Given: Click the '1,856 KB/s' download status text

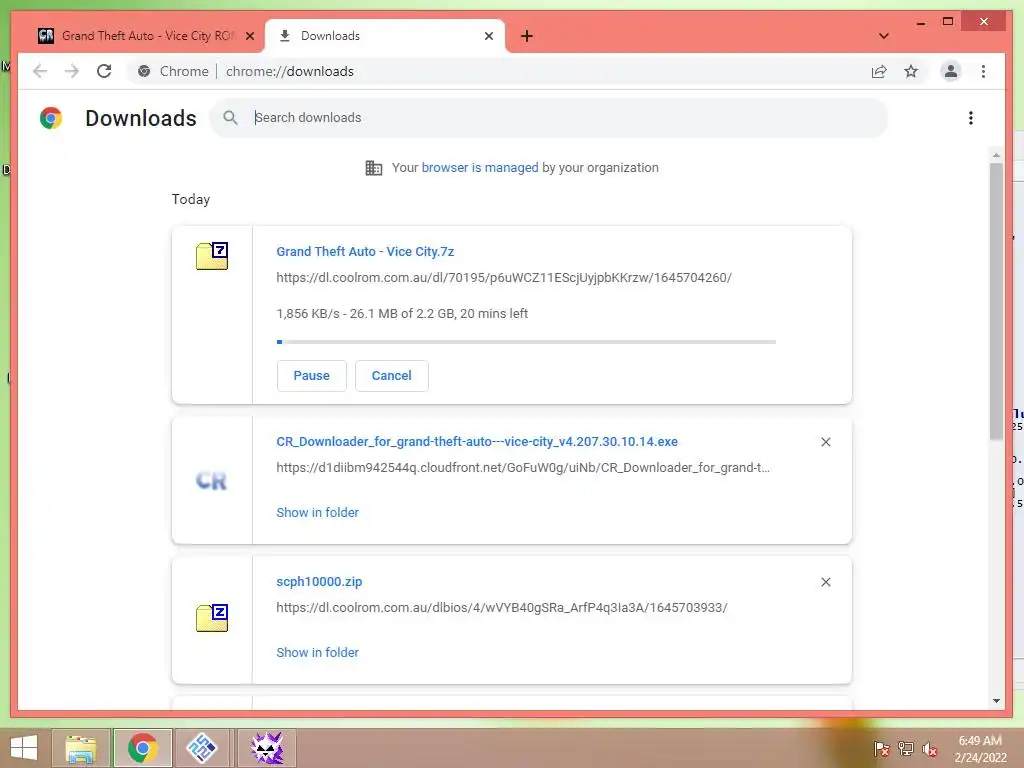Looking at the screenshot, I should point(402,313).
